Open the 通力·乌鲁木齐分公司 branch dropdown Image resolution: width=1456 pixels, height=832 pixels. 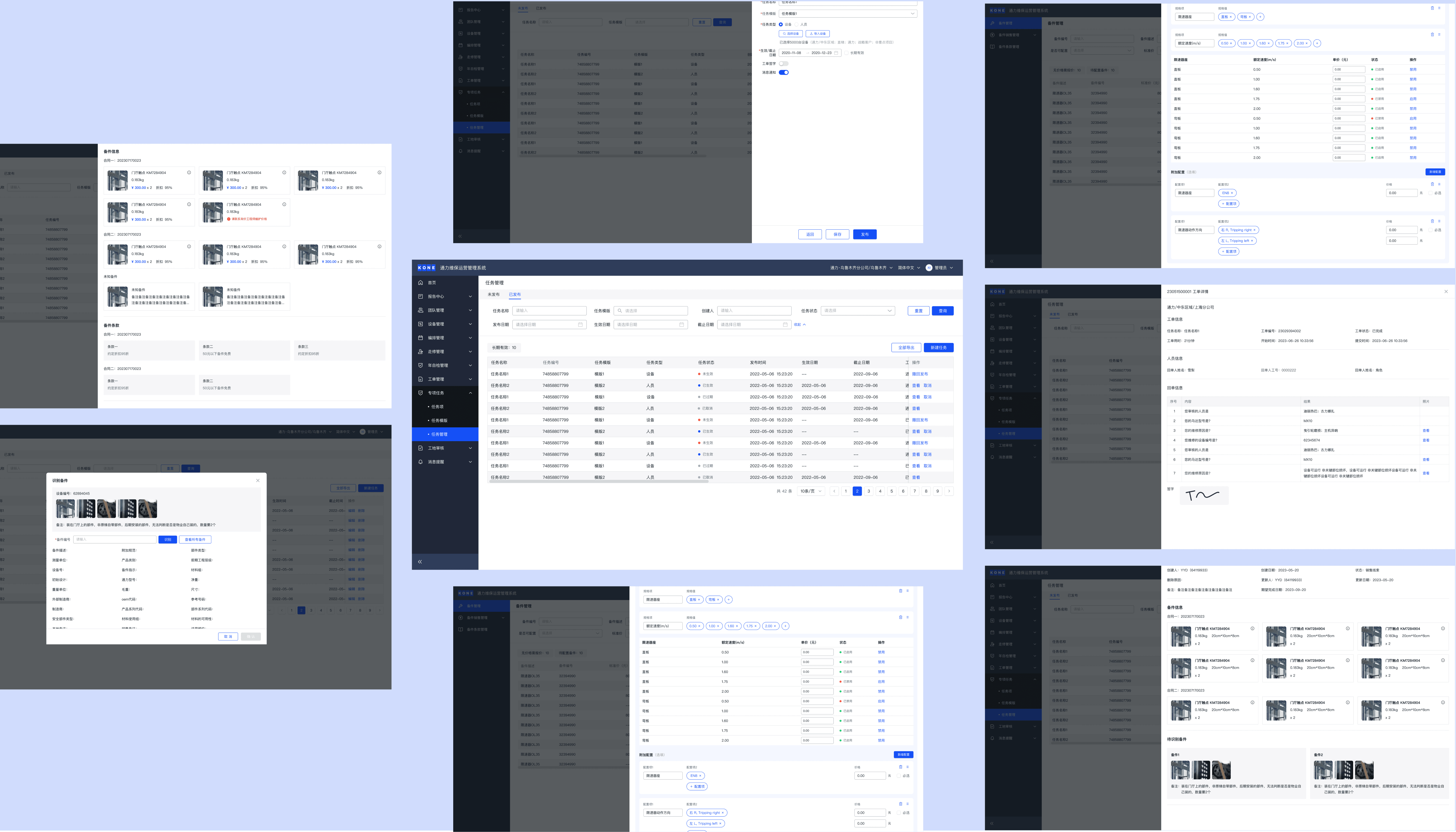861,267
